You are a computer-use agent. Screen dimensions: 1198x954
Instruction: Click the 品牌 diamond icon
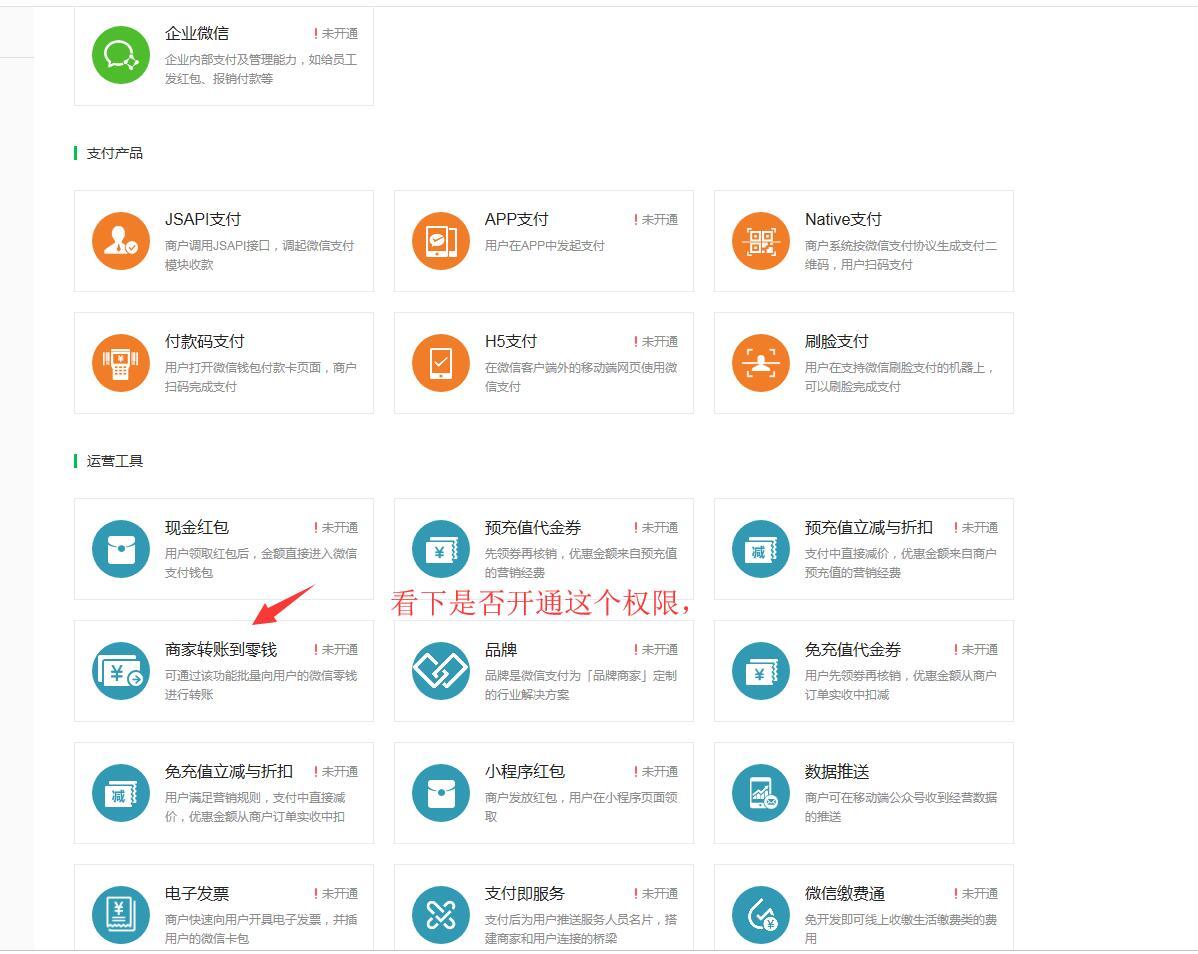point(441,671)
